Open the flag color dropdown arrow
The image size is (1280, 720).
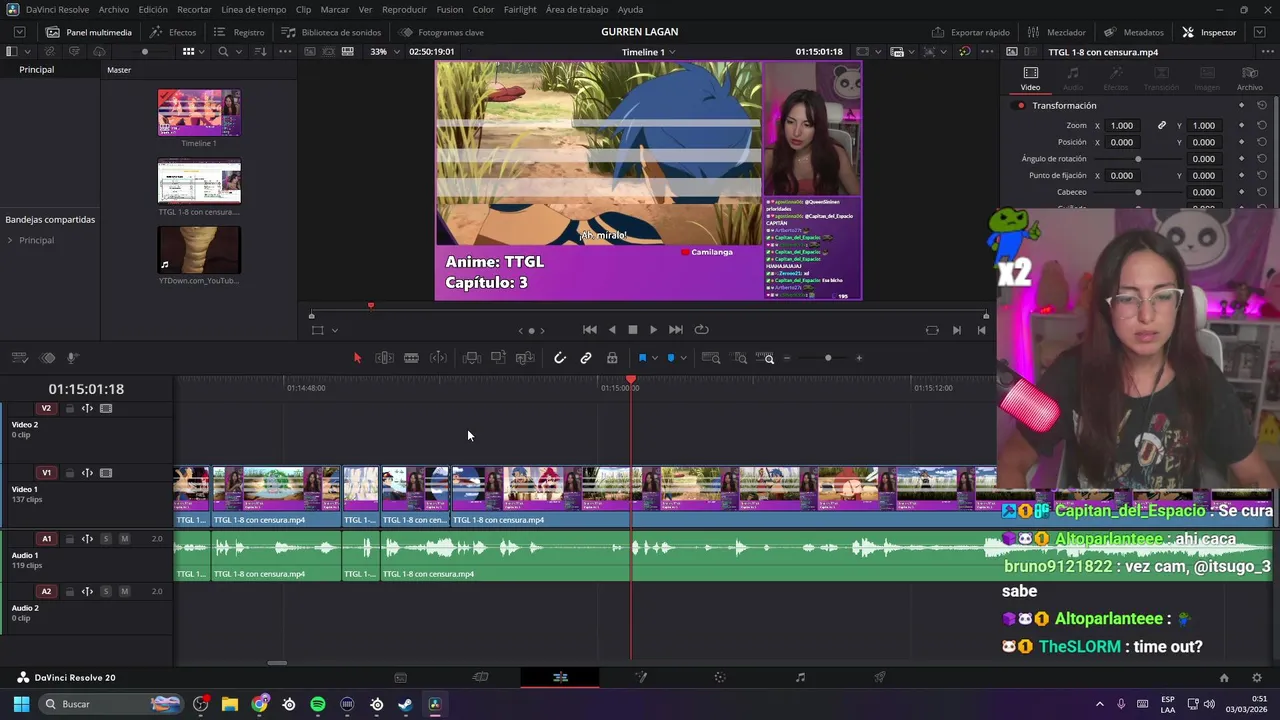655,358
